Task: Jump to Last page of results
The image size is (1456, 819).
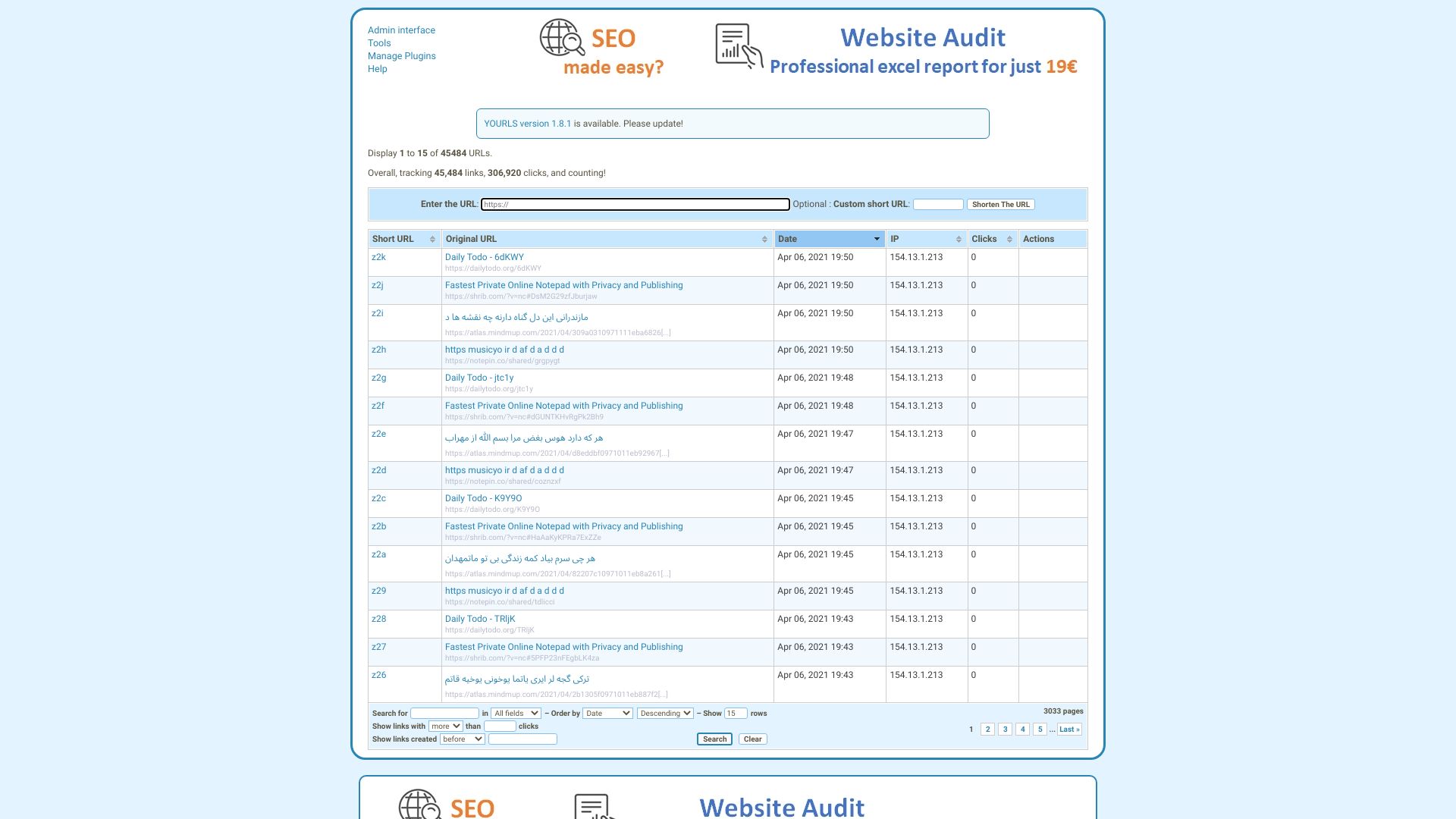Action: (1069, 730)
